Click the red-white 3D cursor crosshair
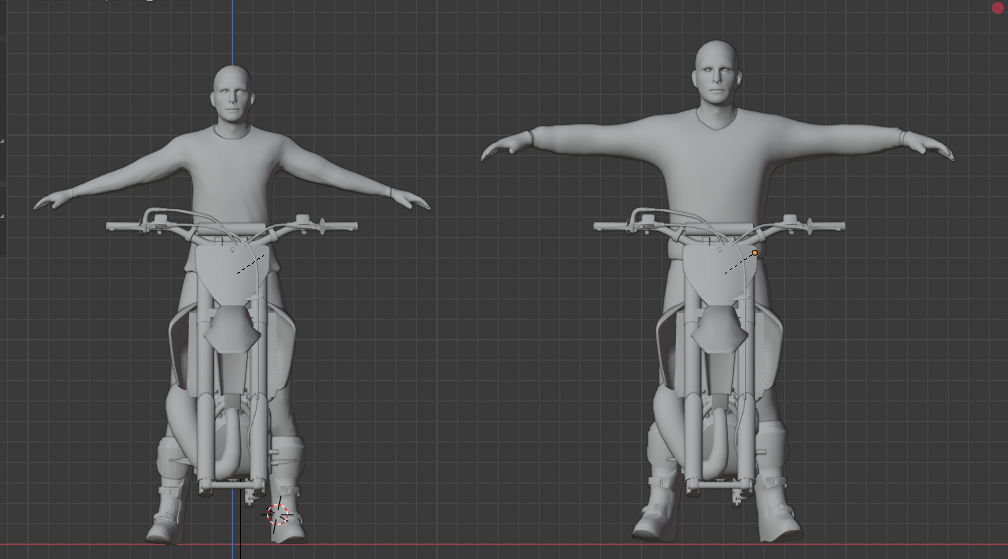The image size is (1008, 559). pos(278,514)
